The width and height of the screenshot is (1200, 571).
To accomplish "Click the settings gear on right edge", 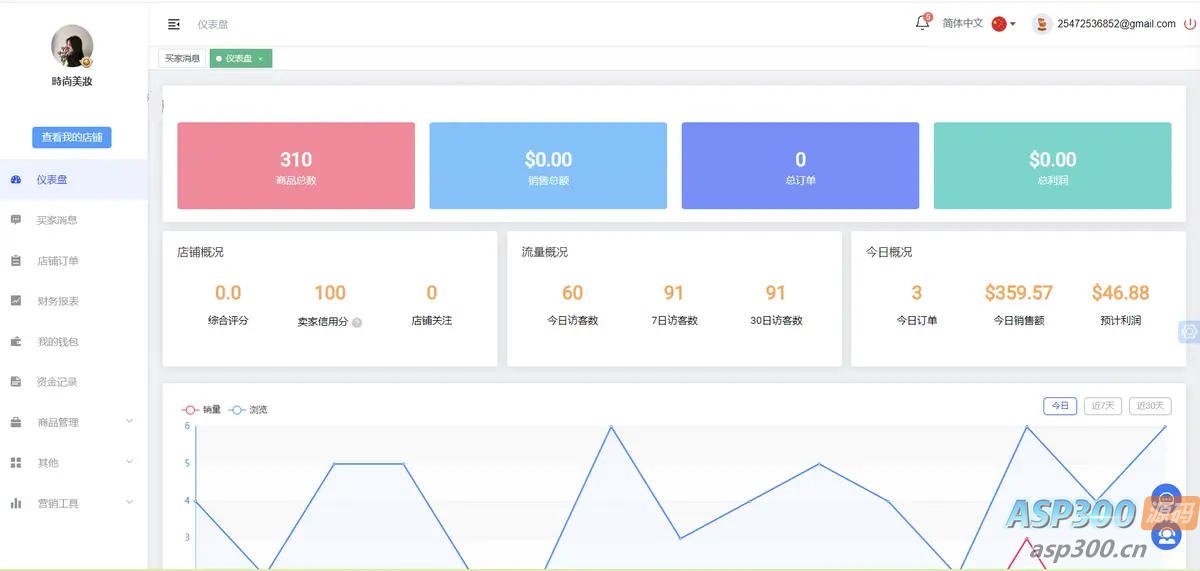I will pos(1189,332).
